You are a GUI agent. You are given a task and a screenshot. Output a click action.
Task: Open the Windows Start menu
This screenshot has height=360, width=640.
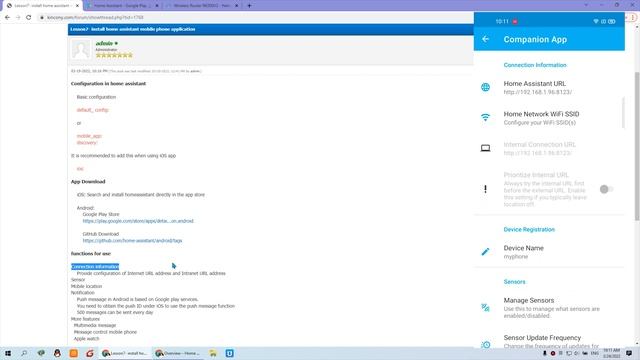(x=8, y=353)
